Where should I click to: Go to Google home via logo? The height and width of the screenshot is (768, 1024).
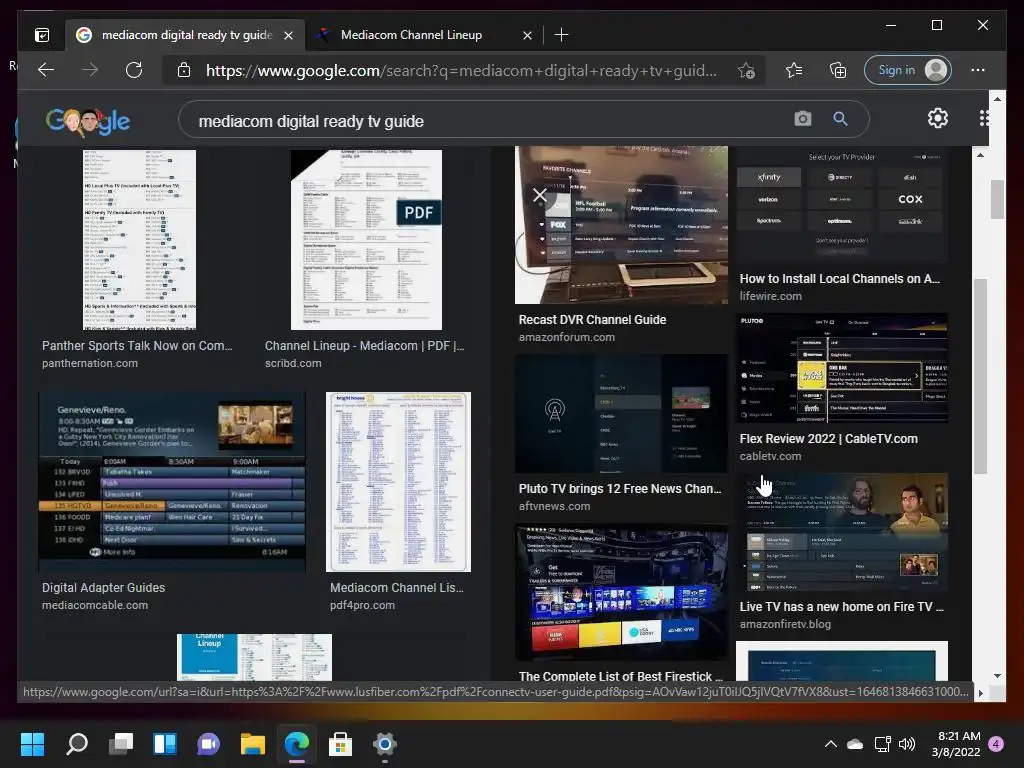[x=88, y=121]
